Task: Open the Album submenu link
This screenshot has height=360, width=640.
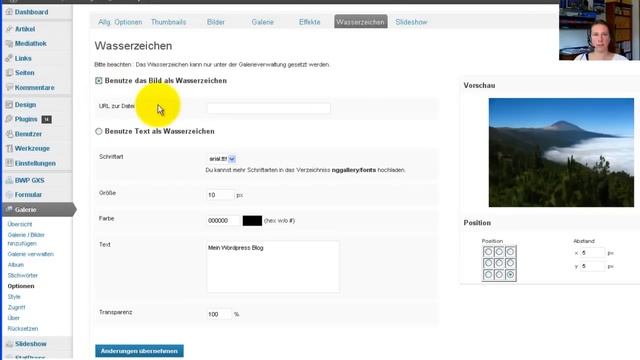Action: pos(16,264)
